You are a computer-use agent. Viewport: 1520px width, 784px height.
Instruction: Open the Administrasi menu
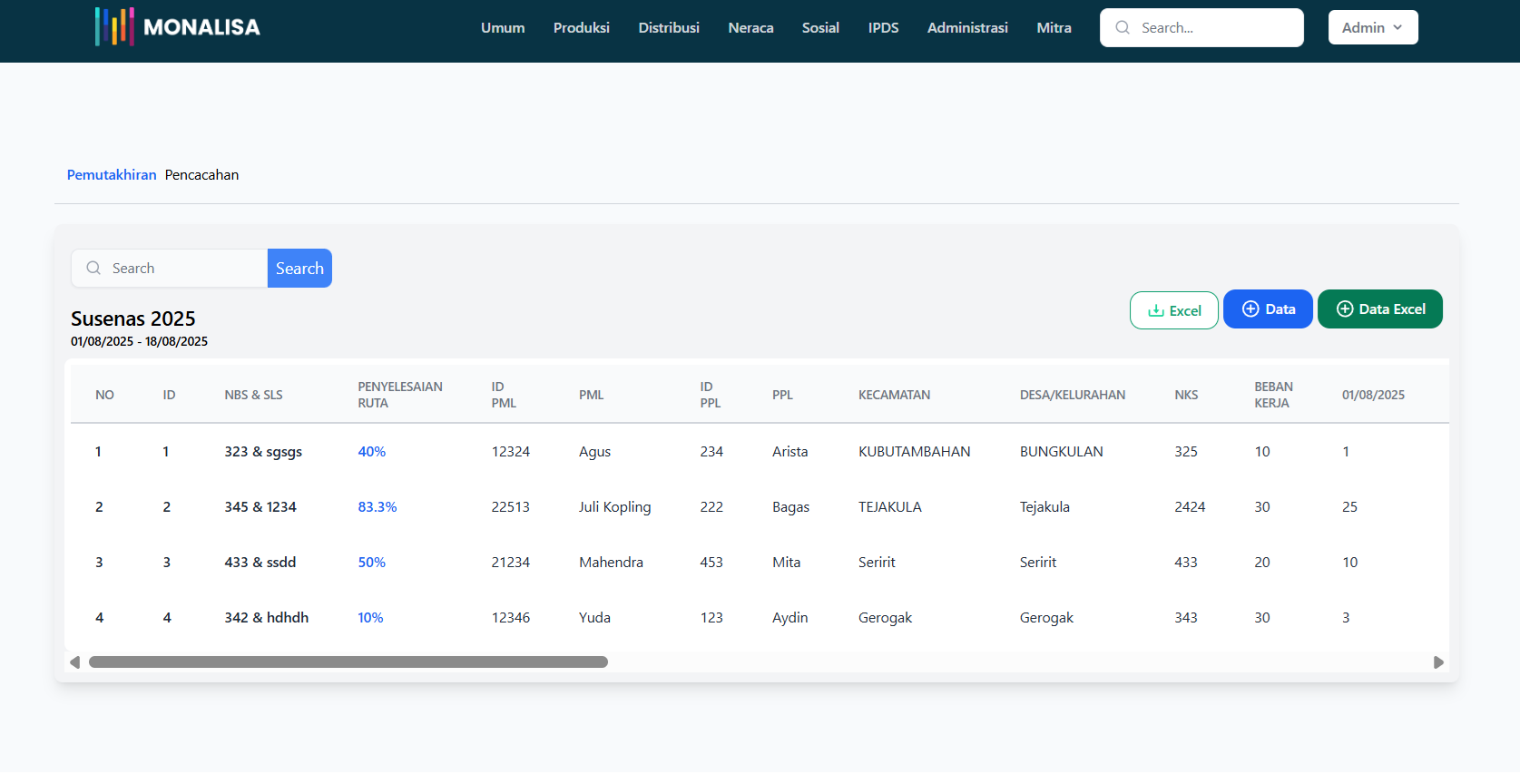[967, 27]
